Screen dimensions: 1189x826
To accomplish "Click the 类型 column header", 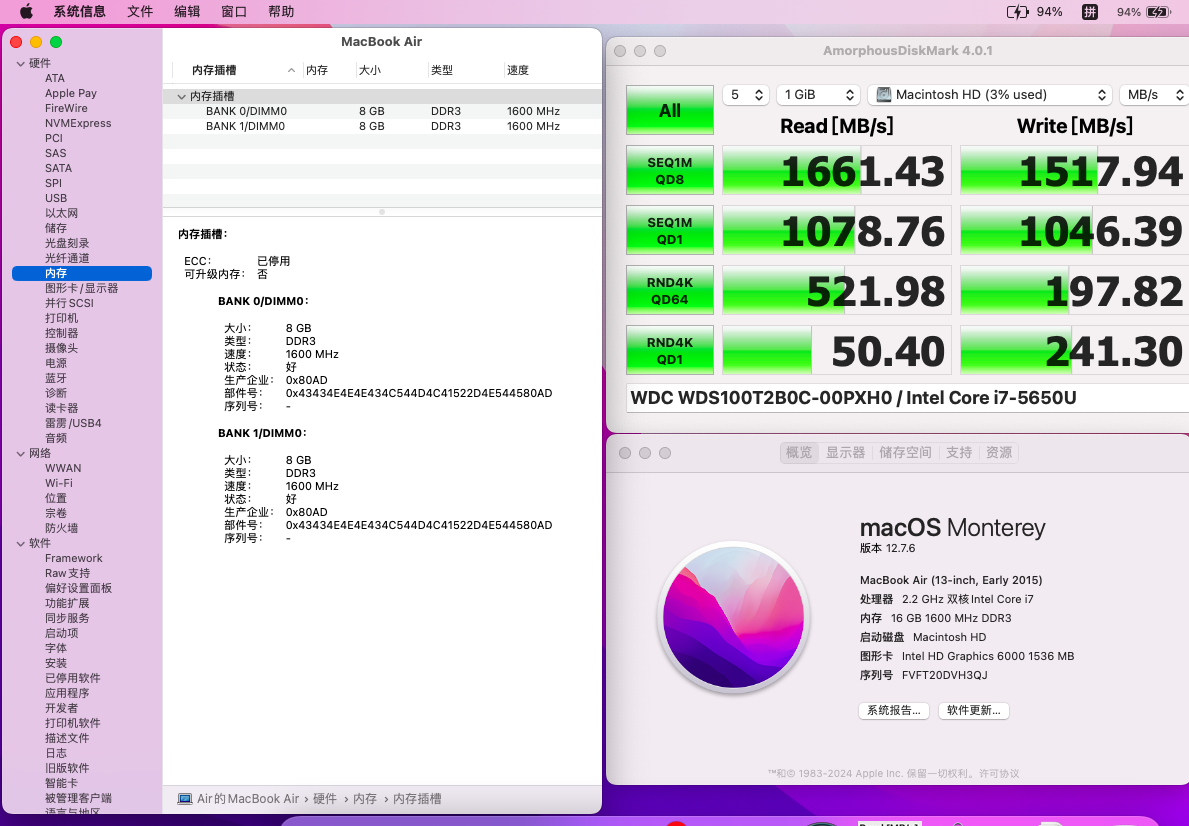I will [442, 70].
